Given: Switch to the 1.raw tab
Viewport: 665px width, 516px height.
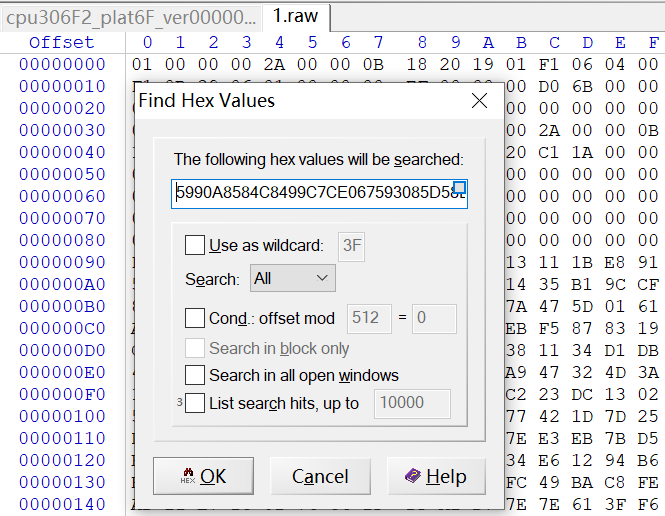Looking at the screenshot, I should pos(296,16).
